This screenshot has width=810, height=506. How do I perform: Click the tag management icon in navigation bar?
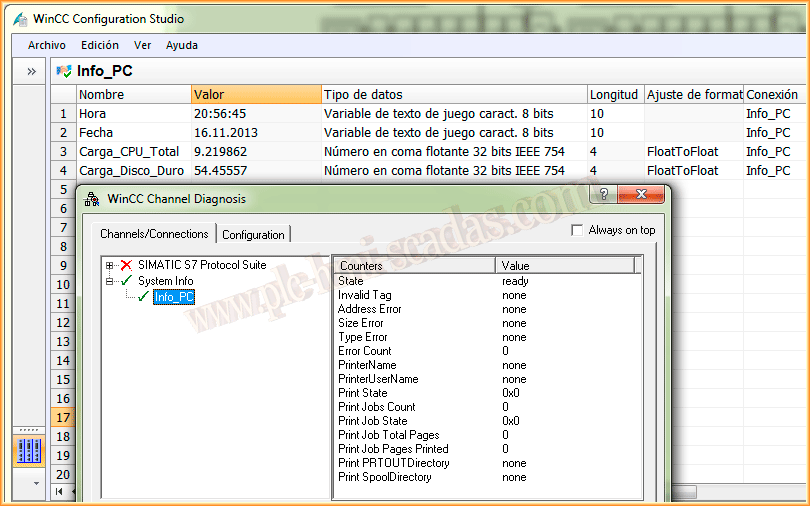pos(30,451)
